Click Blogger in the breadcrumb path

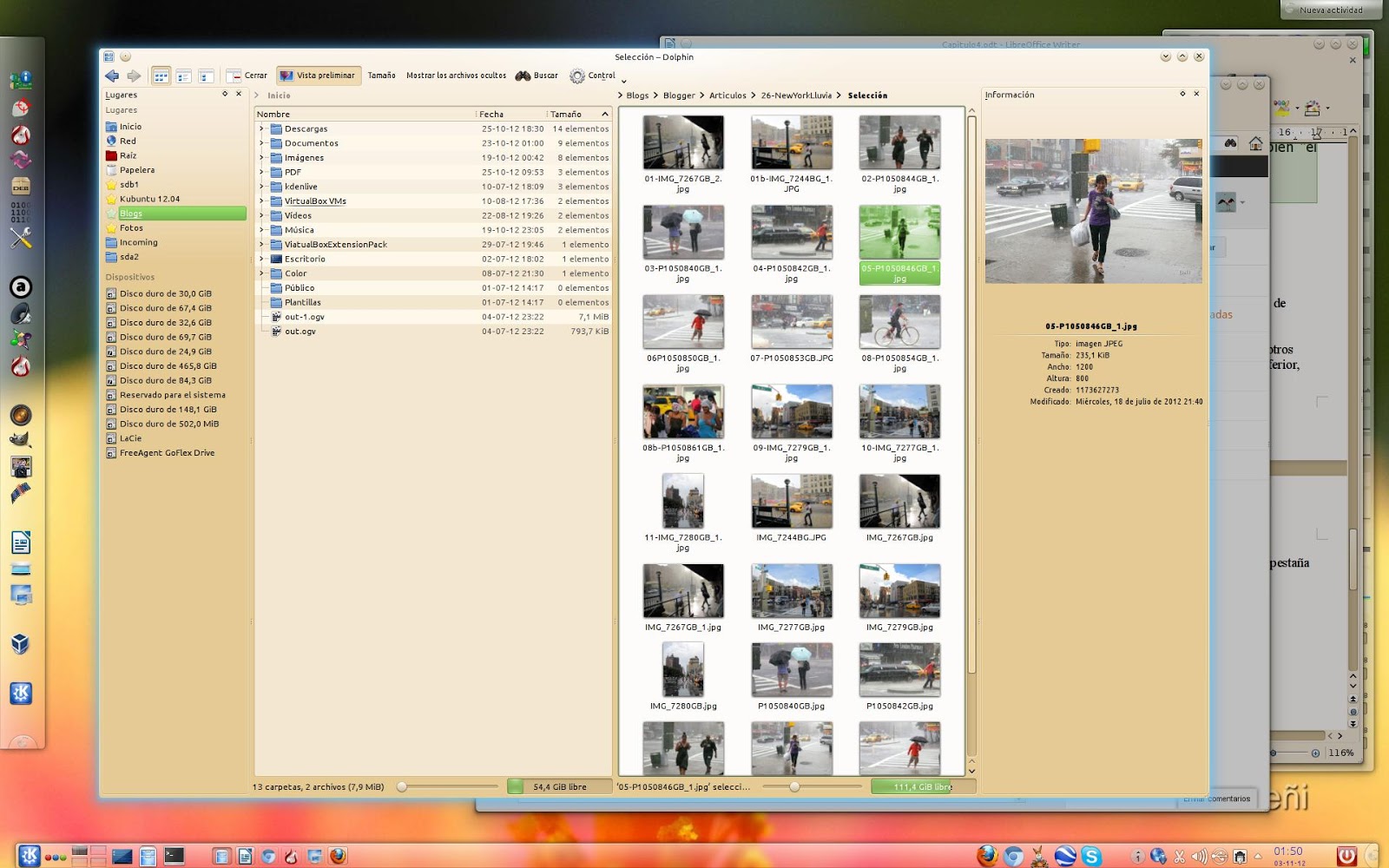click(x=679, y=95)
